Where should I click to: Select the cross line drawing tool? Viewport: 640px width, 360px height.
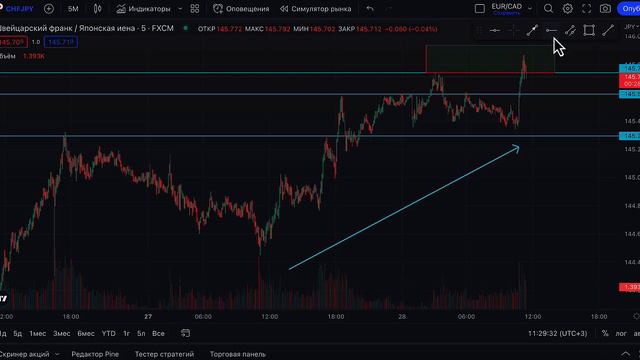tap(513, 30)
